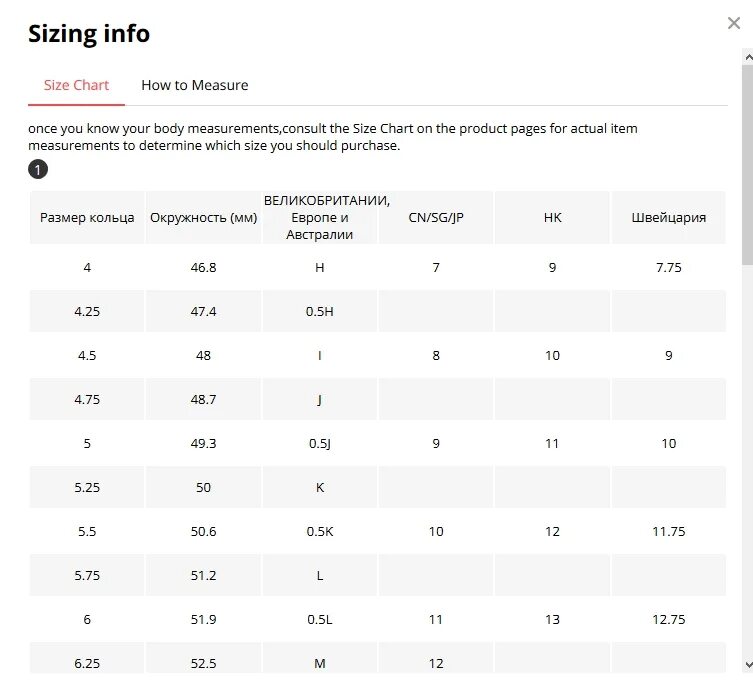This screenshot has height=695, width=753.
Task: Select the Размер кольца column header
Action: click(x=87, y=217)
